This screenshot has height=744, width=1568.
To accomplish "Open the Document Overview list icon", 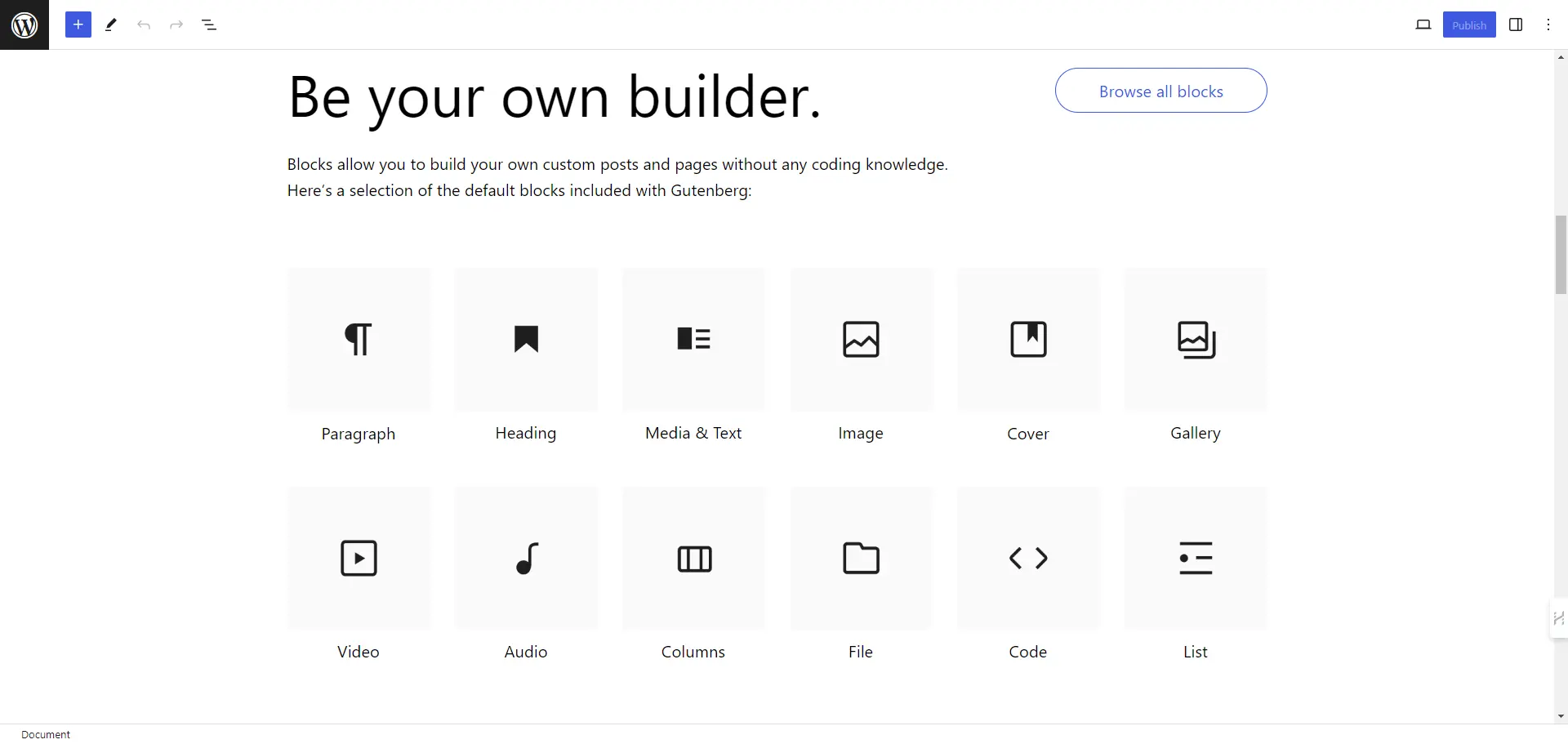I will tap(209, 25).
